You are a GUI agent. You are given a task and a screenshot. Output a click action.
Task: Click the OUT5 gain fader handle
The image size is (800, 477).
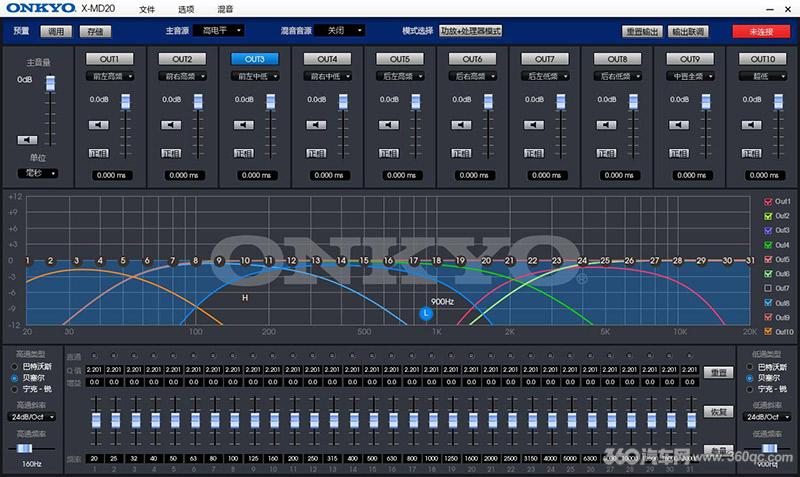[416, 102]
